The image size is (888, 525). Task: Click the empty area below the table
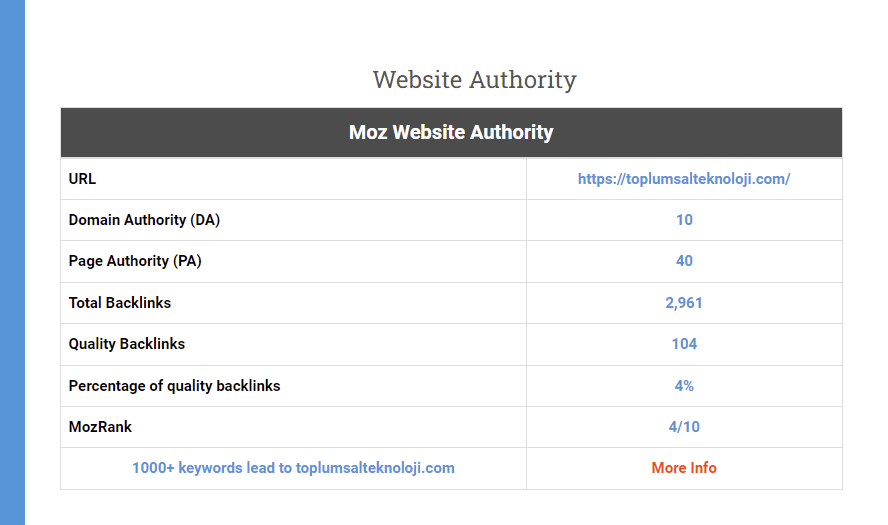451,508
